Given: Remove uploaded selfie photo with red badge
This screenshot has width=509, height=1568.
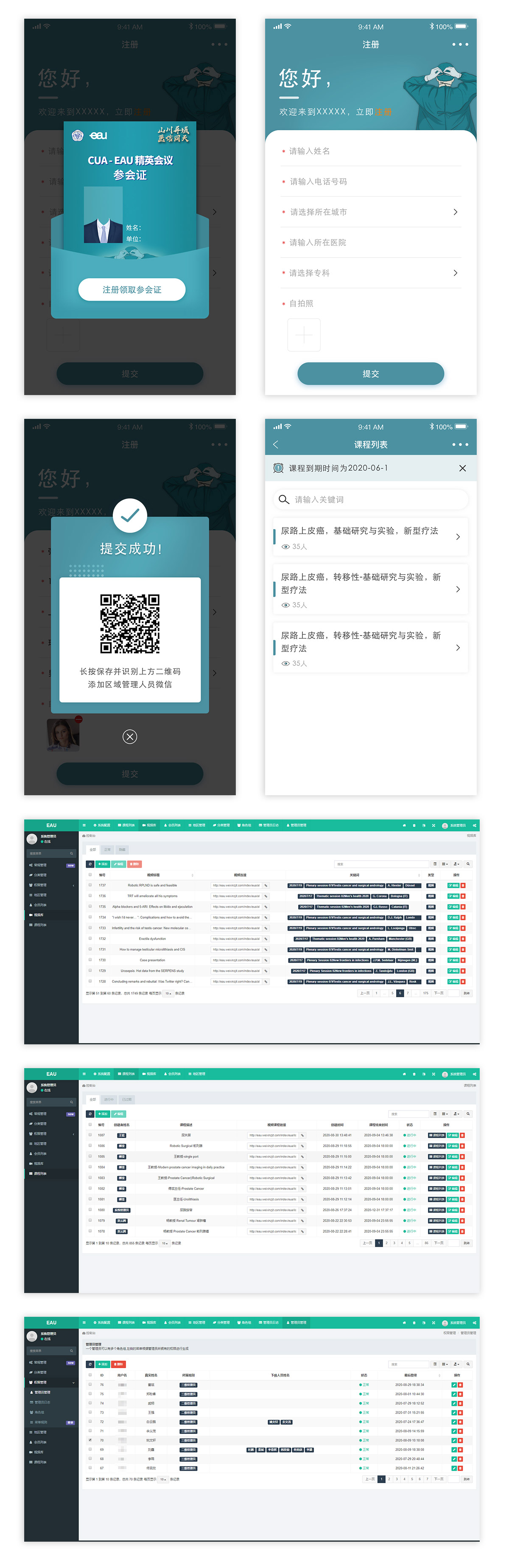Looking at the screenshot, I should (78, 719).
